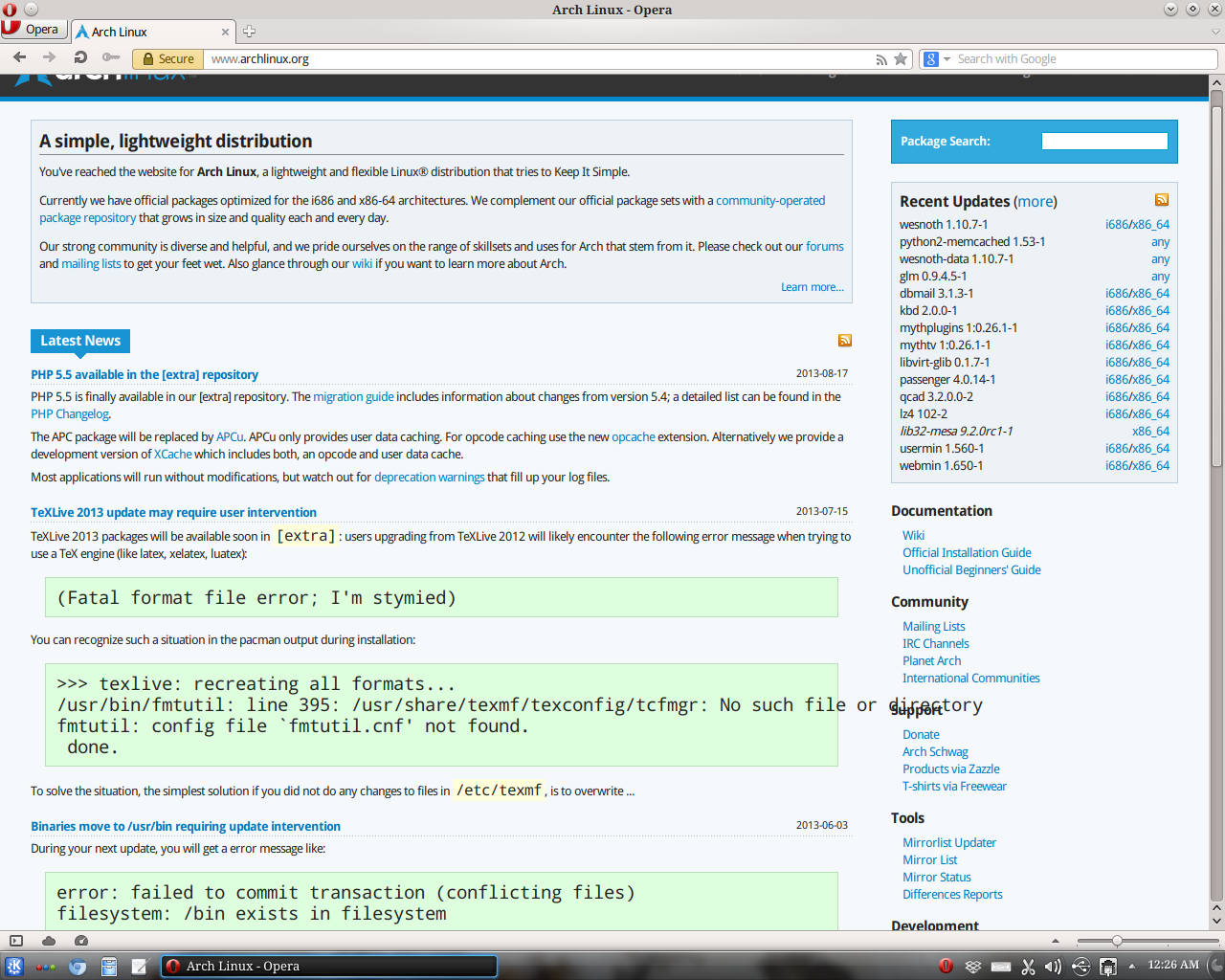Open the XCache link
The width and height of the screenshot is (1225, 980).
(x=173, y=454)
